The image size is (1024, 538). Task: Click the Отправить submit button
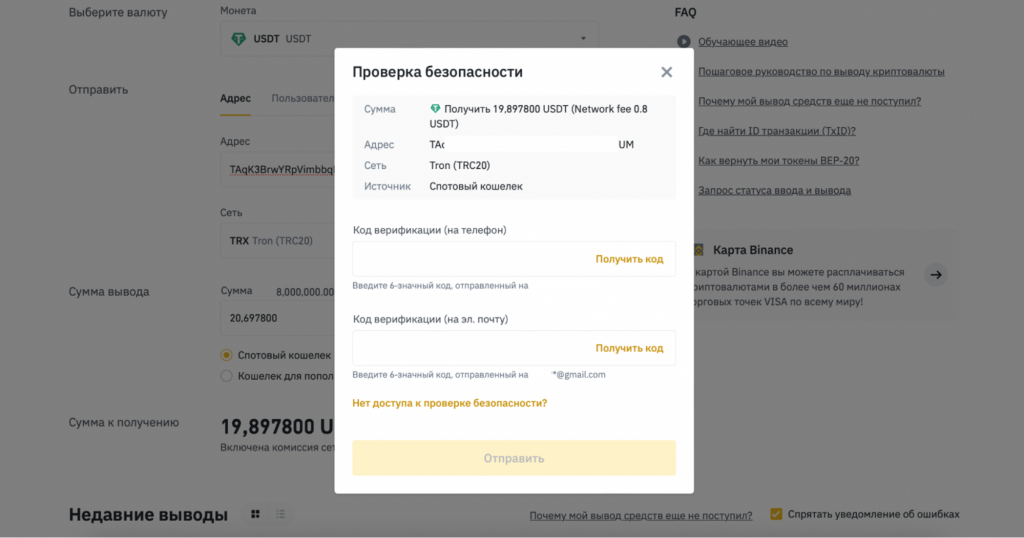pos(514,458)
